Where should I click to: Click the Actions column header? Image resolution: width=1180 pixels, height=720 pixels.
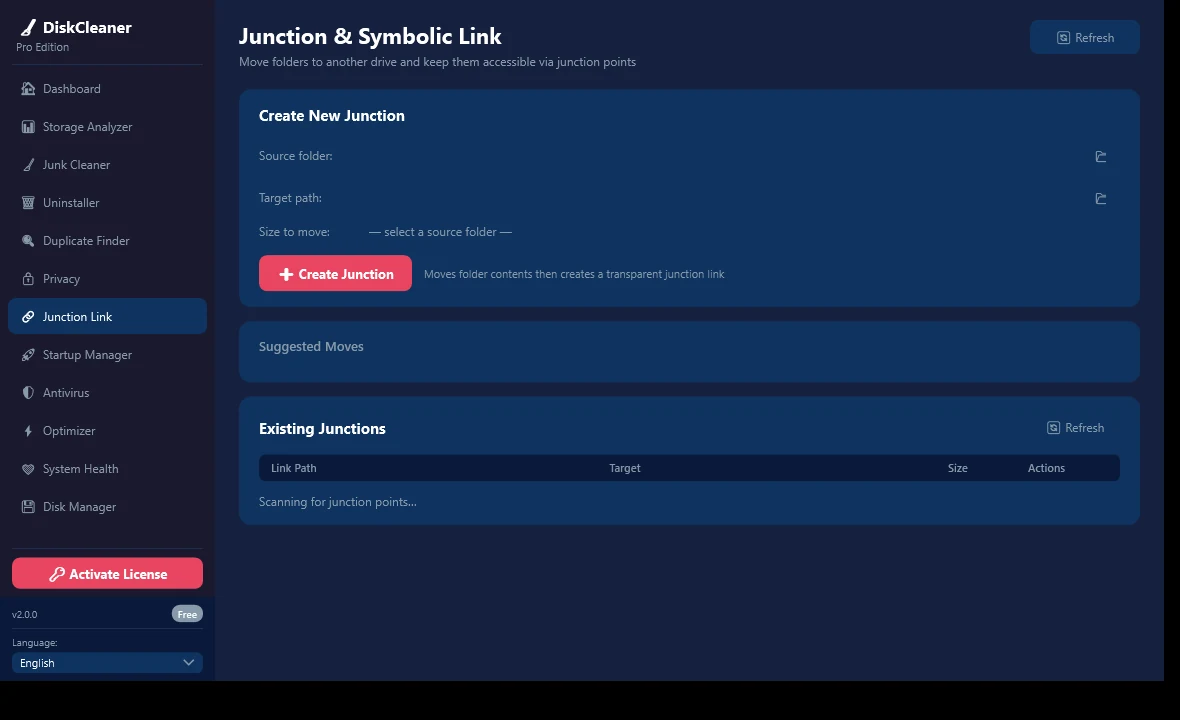pyautogui.click(x=1046, y=468)
